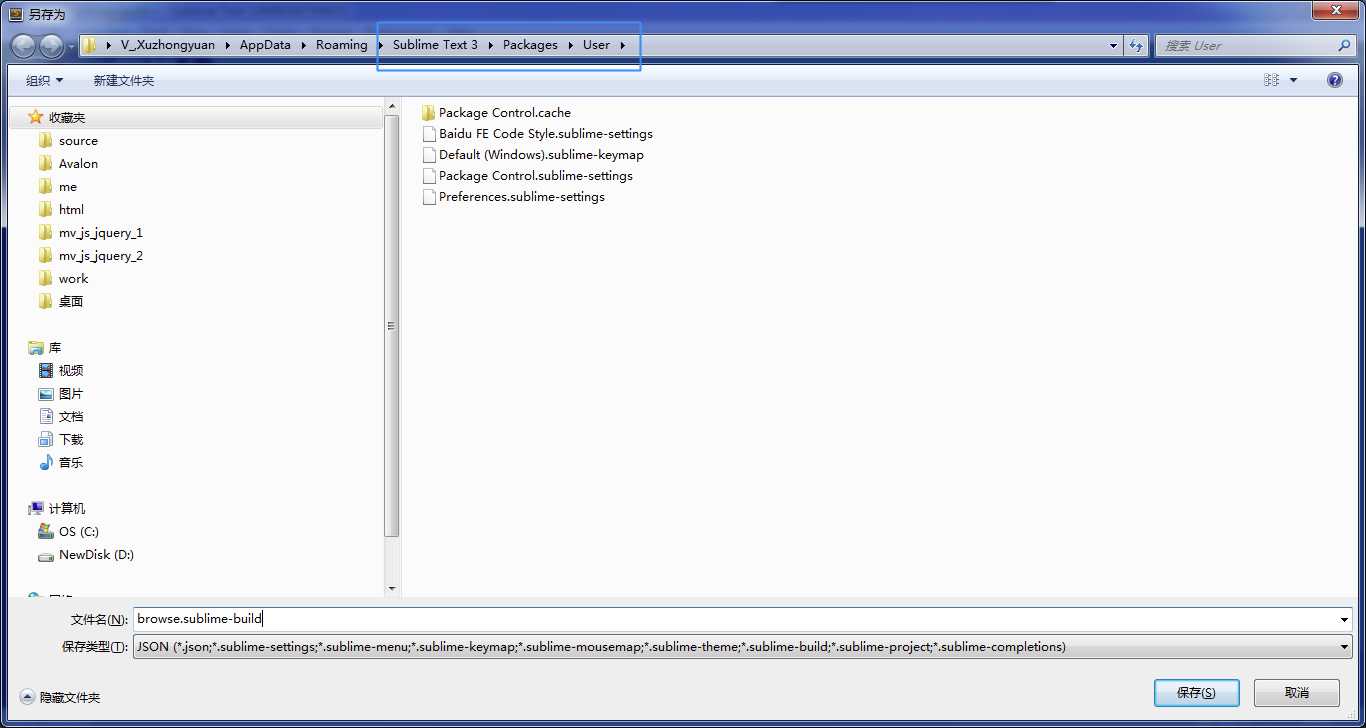Open the address bar history dropdown arrow
The width and height of the screenshot is (1366, 728).
point(1114,45)
